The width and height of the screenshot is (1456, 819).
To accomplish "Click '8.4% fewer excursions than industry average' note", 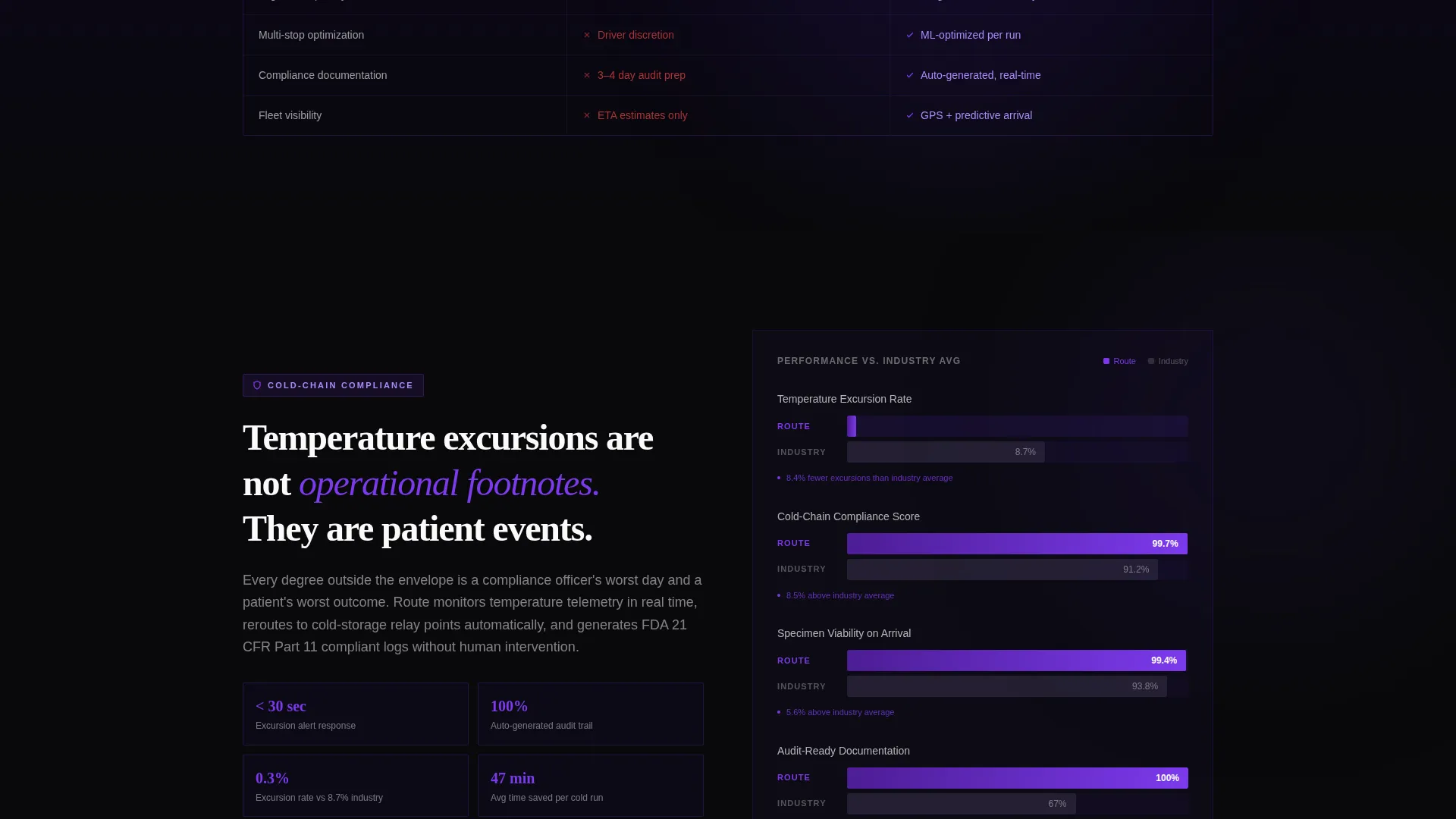I will coord(869,478).
